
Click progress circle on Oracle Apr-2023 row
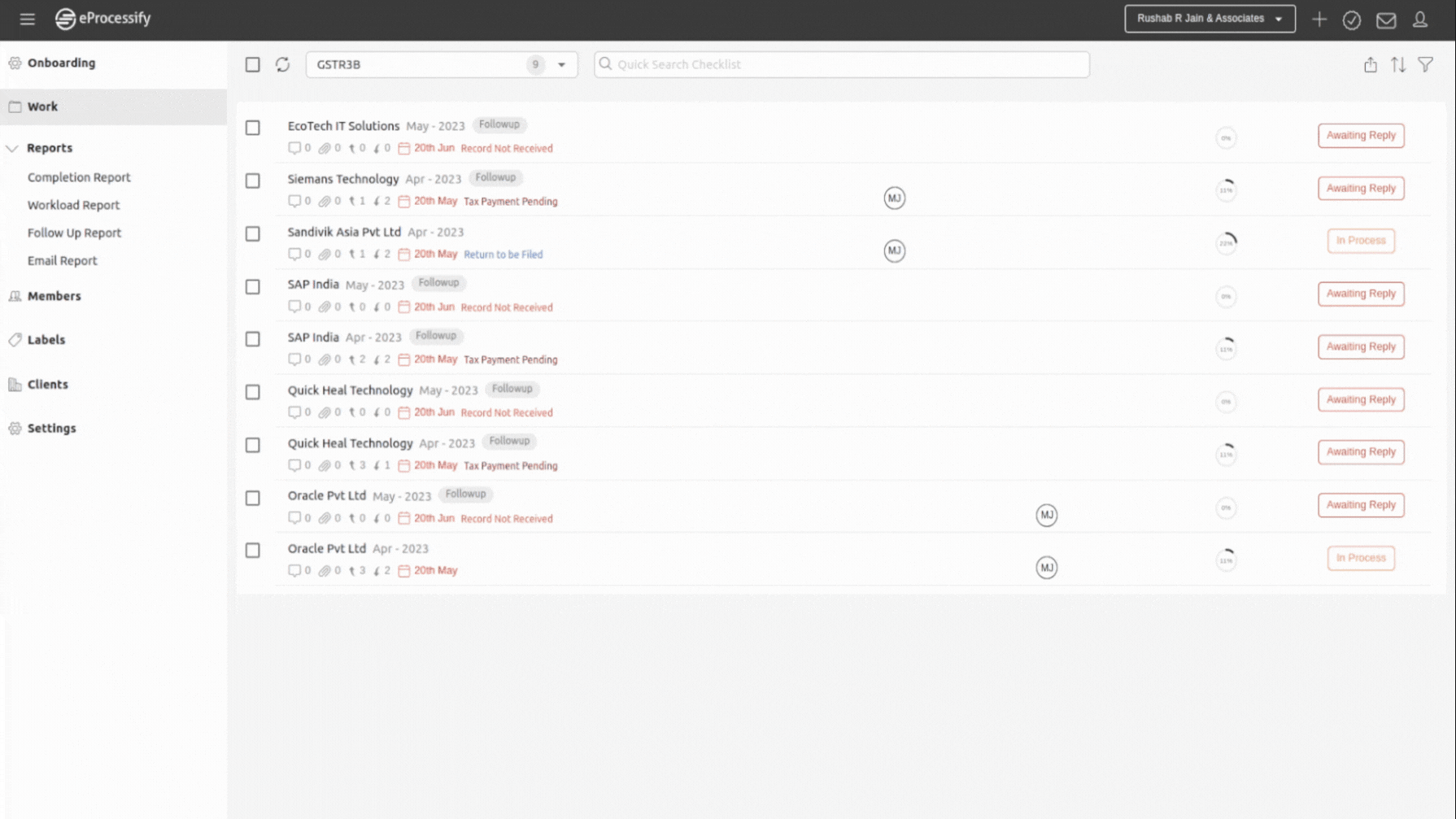[1226, 560]
